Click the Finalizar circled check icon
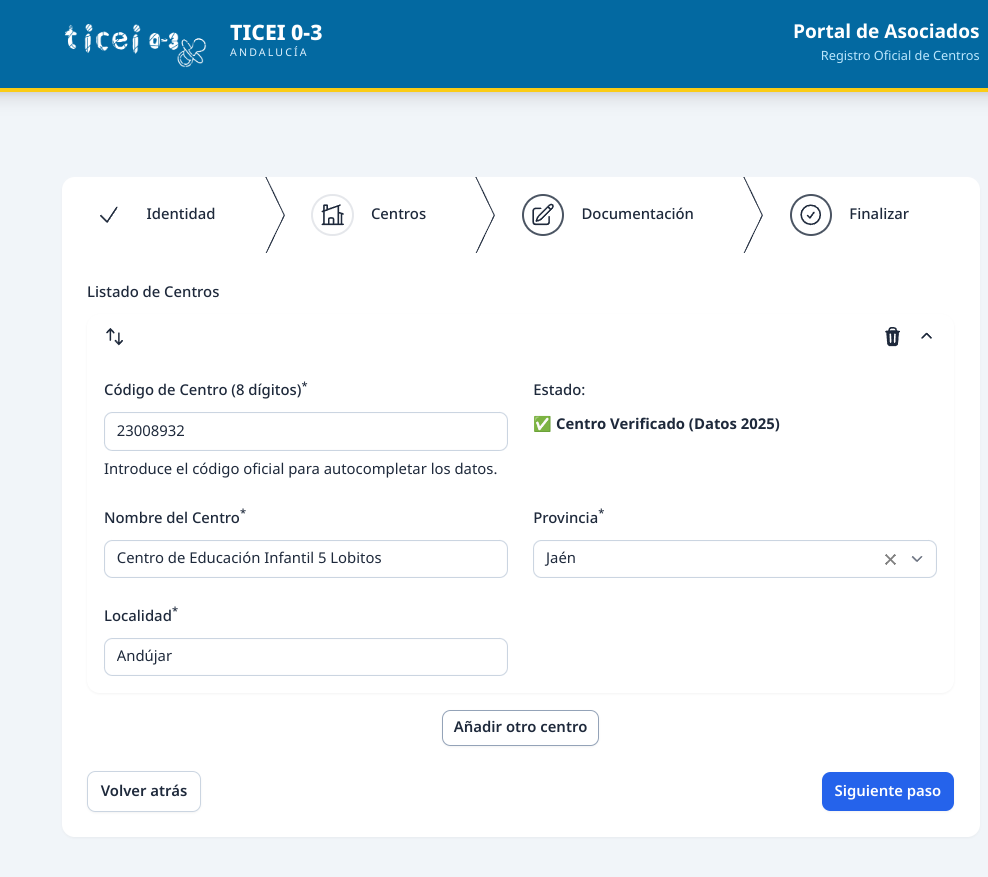The height and width of the screenshot is (877, 988). click(x=811, y=215)
